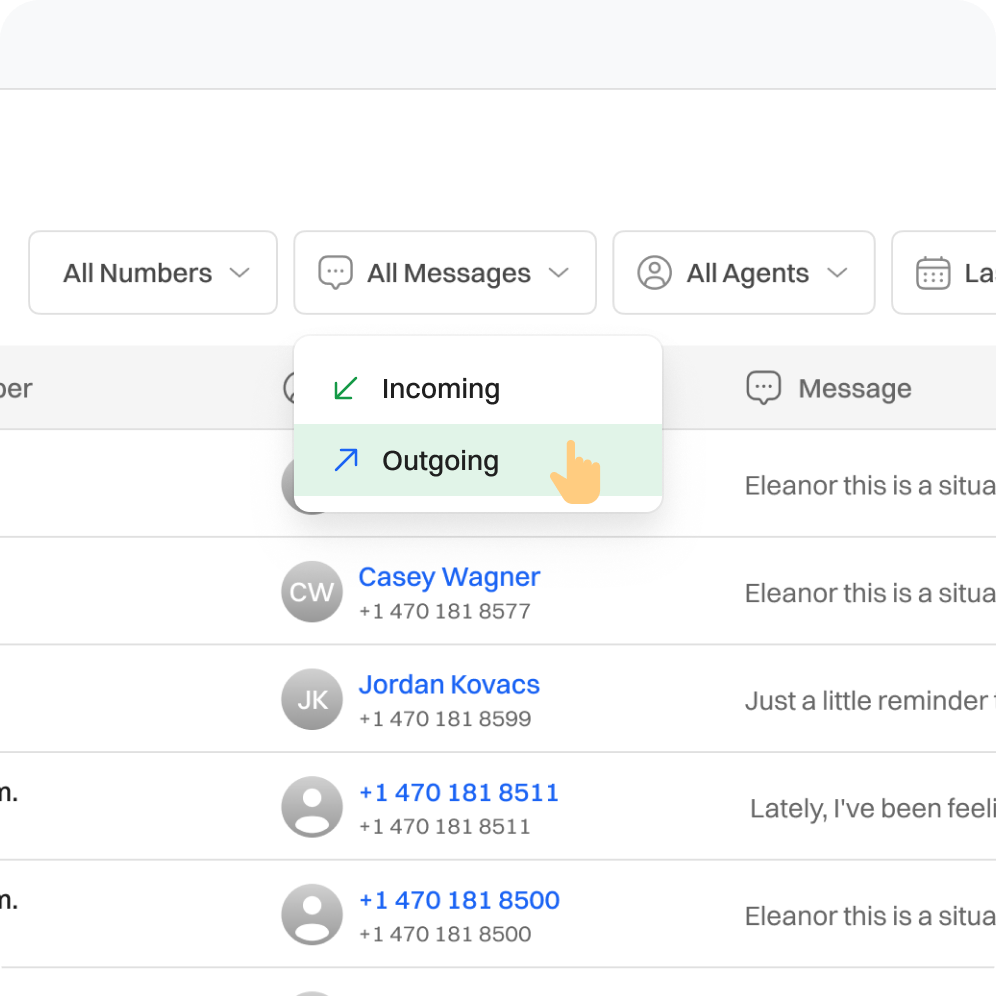Choose Outgoing in the message filter menu
Viewport: 996px width, 996px height.
tap(440, 461)
